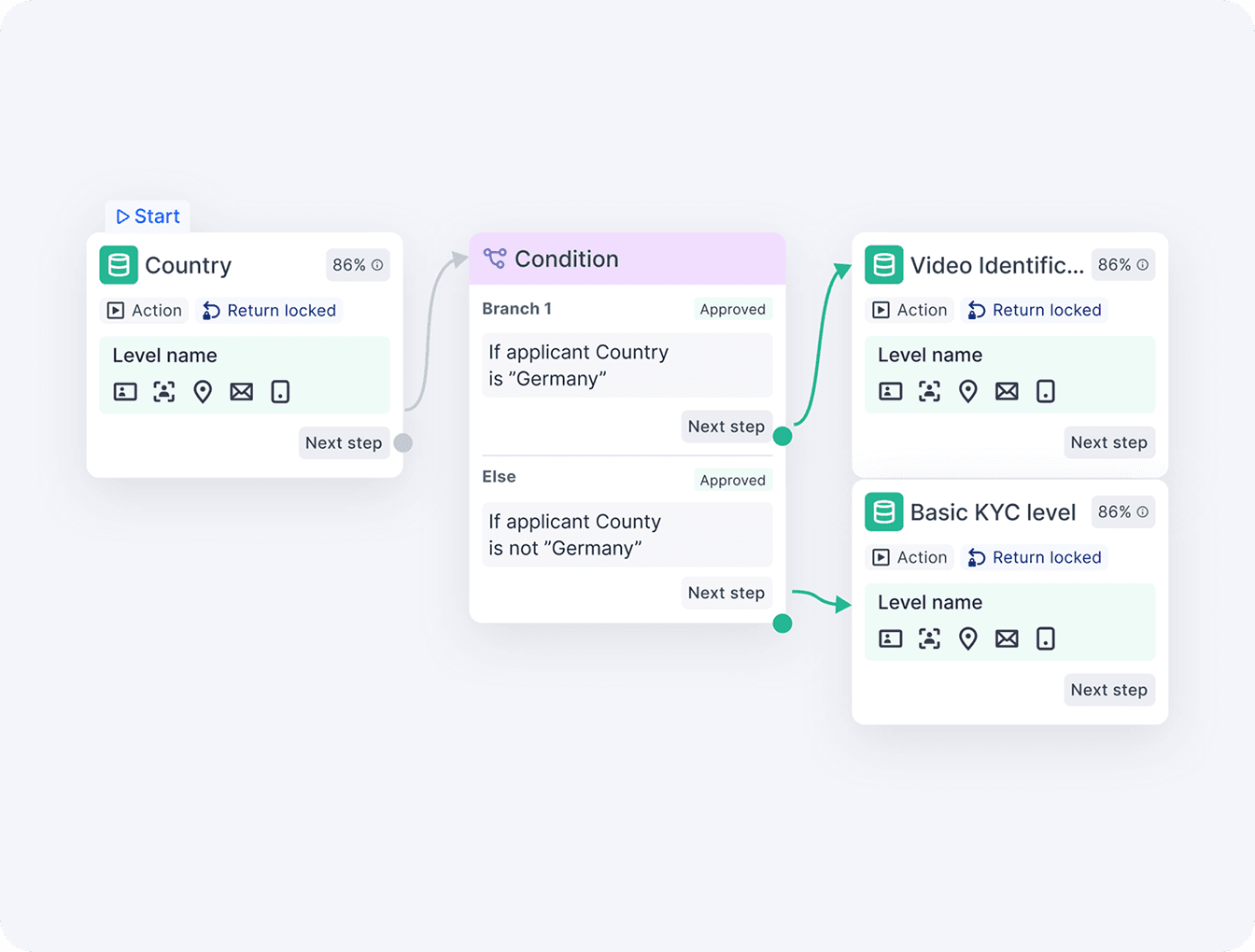
Task: Click the green database icon on Country node
Action: point(119,265)
